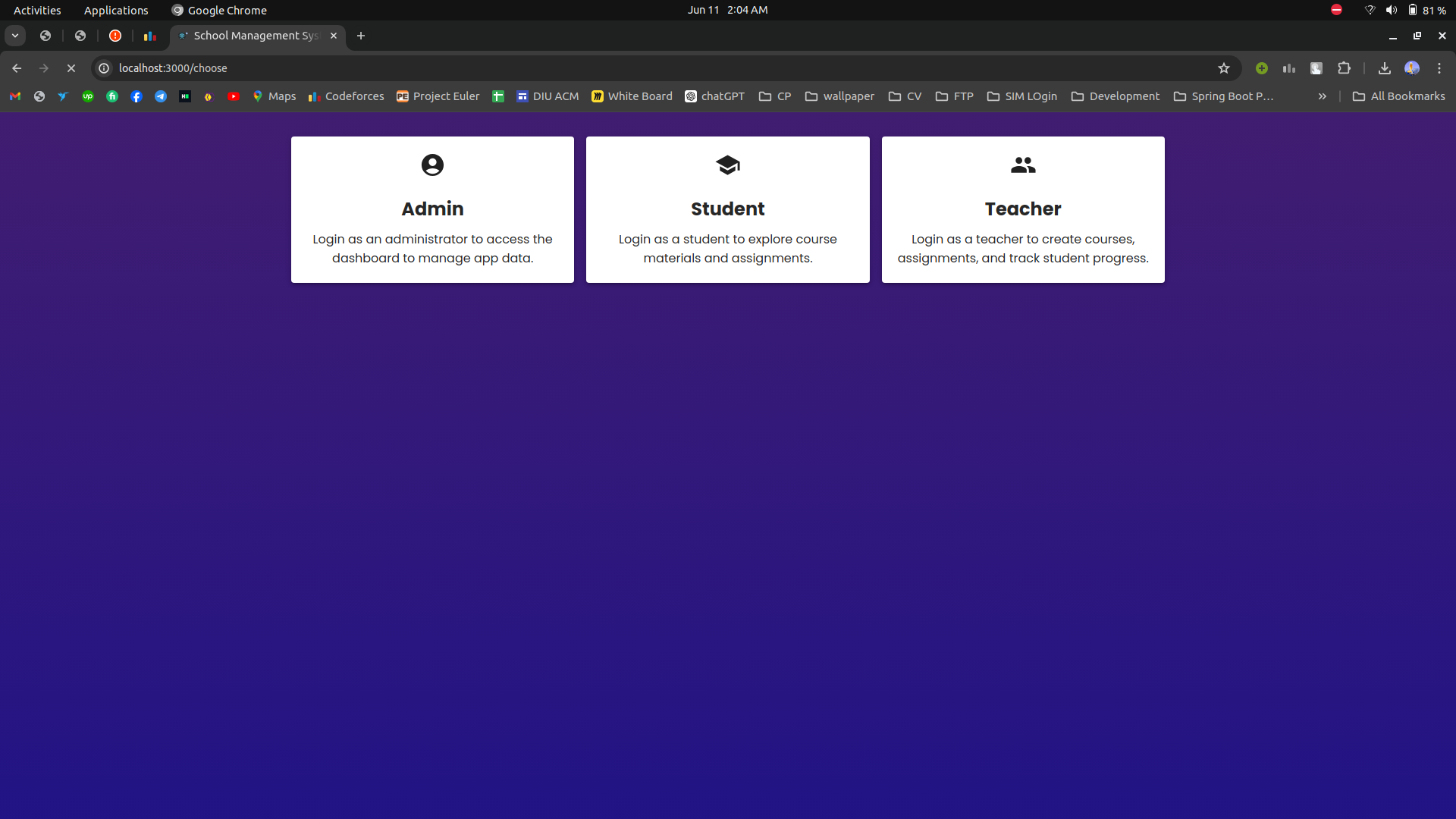Open the Chrome extensions menu
This screenshot has height=819, width=1456.
click(x=1344, y=68)
